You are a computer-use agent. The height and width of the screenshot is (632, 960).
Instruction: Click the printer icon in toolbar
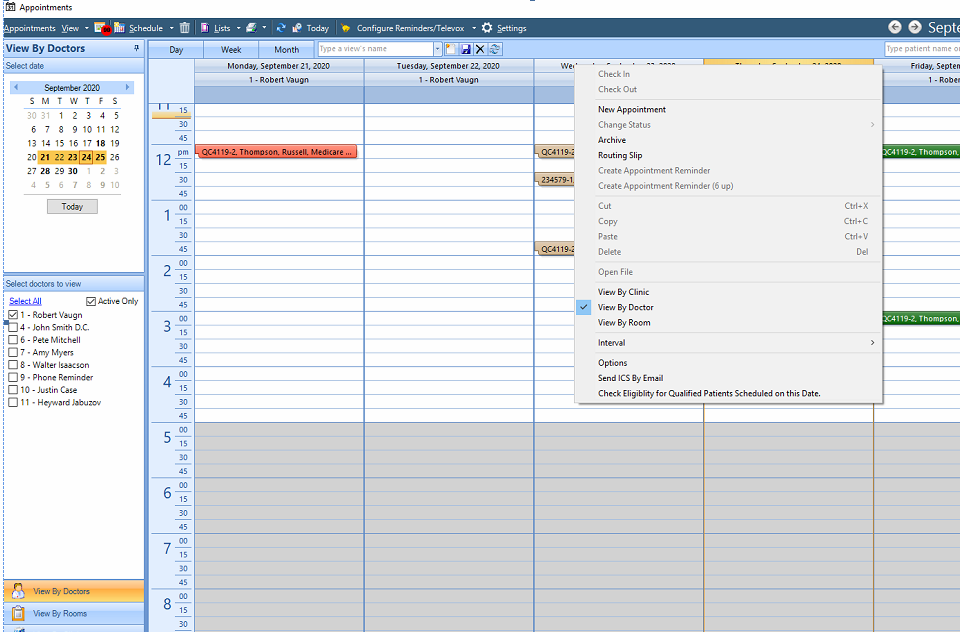point(251,28)
